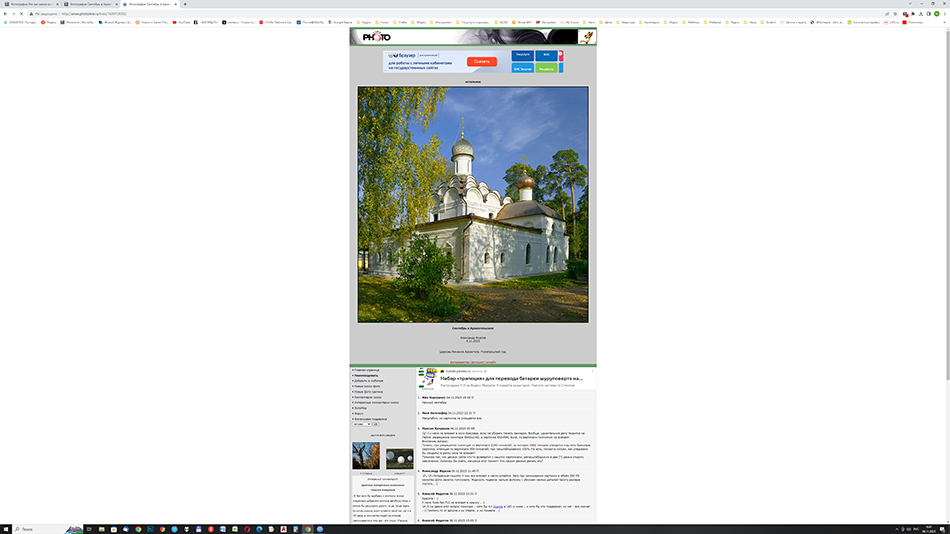Open the main church photograph

click(x=473, y=204)
